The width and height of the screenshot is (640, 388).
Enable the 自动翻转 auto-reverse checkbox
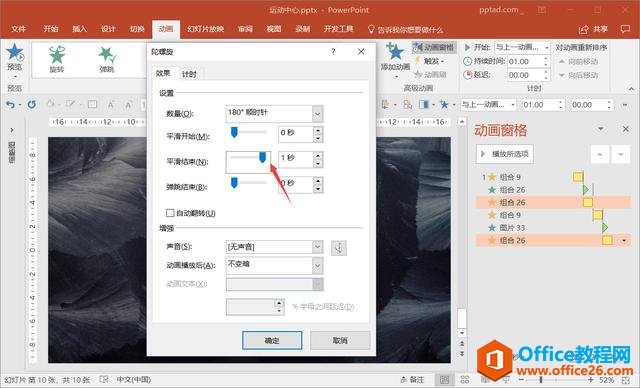click(170, 213)
